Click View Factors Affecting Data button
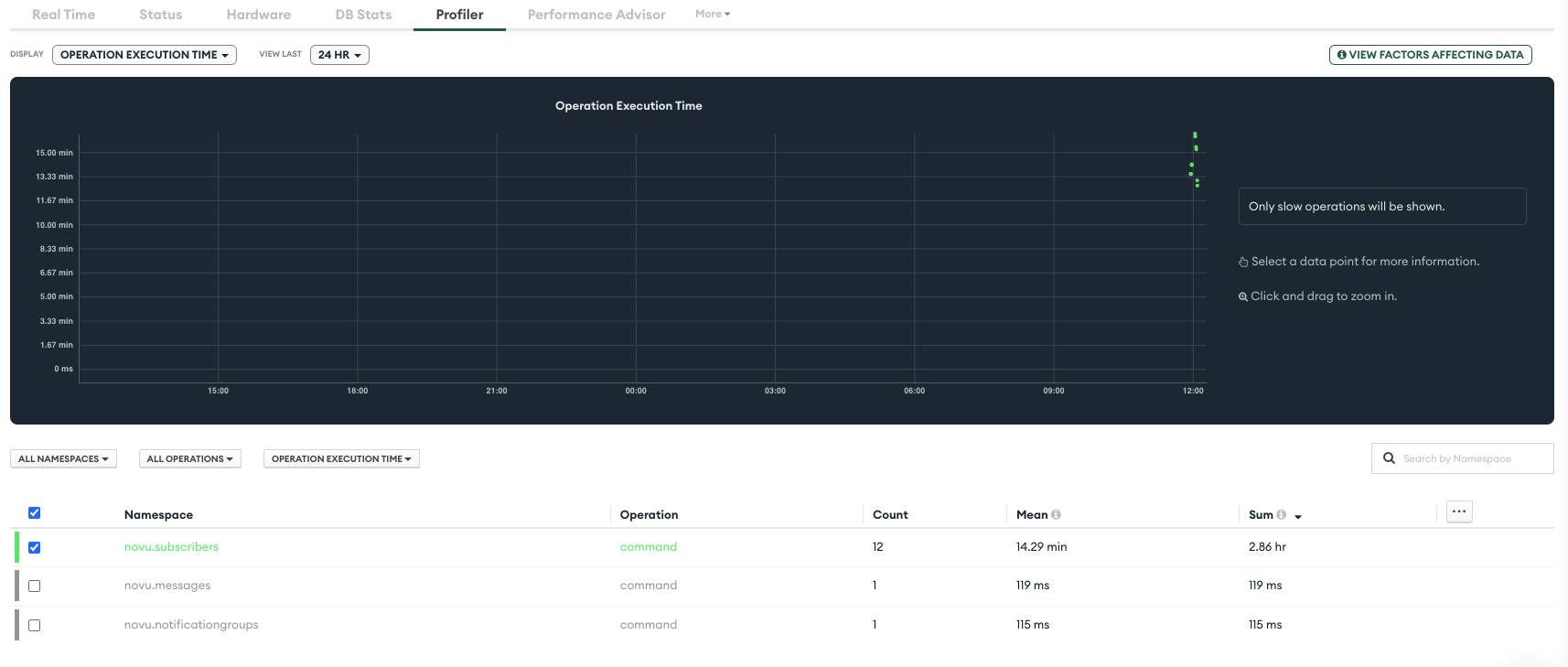The width and height of the screenshot is (1568, 667). 1430,55
